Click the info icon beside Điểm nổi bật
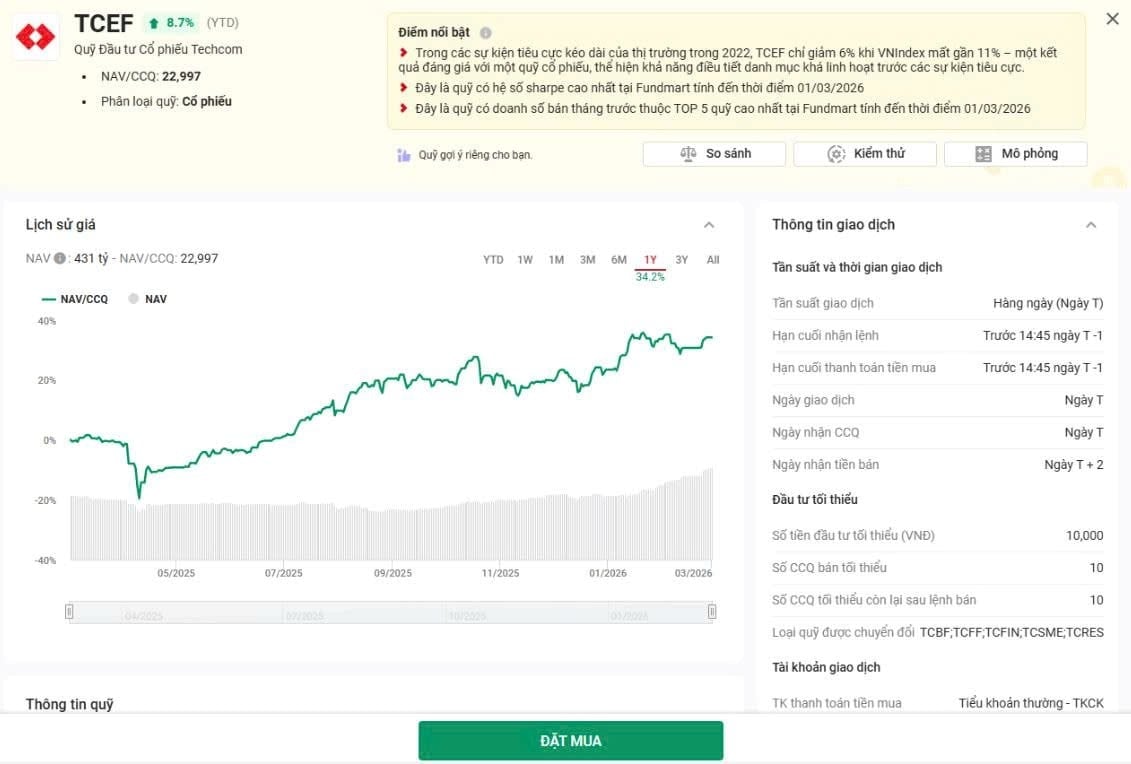 [x=485, y=33]
